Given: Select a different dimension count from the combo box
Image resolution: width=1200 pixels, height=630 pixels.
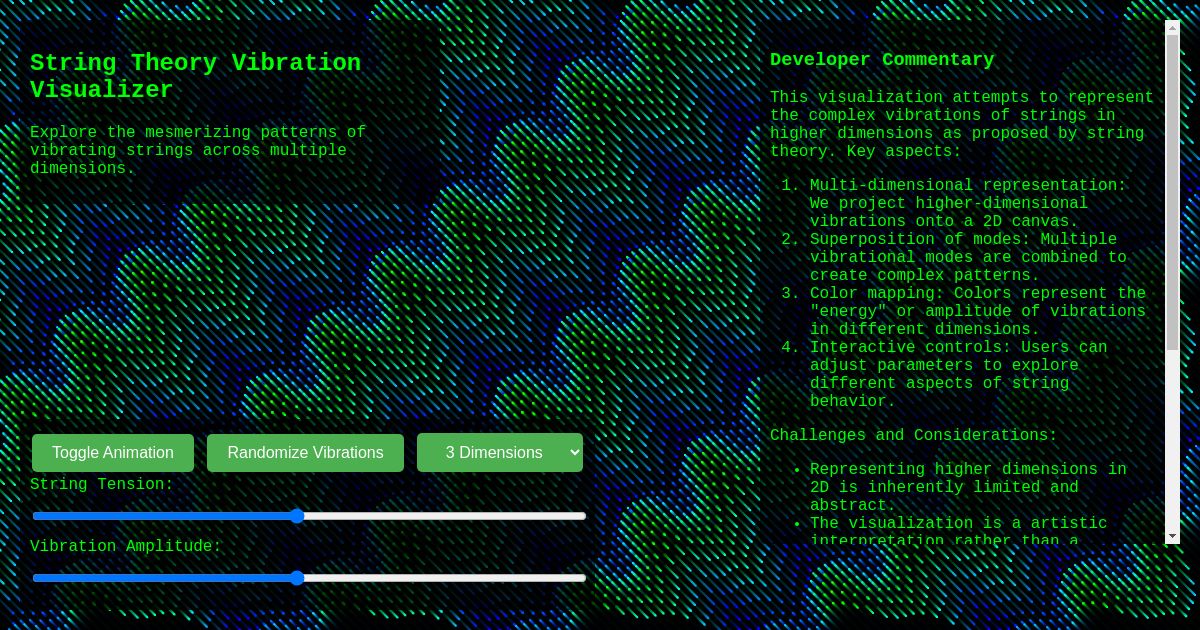Looking at the screenshot, I should (x=500, y=453).
